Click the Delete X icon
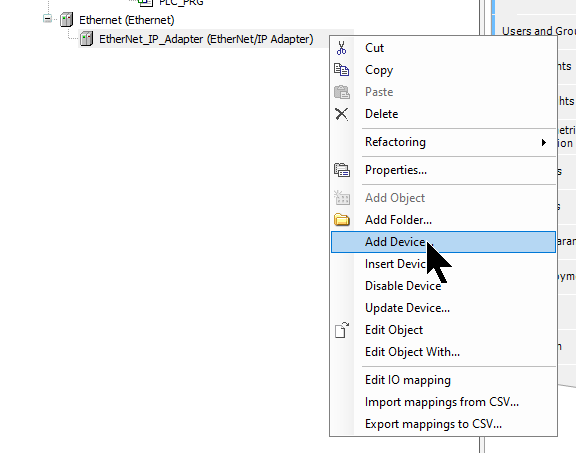This screenshot has width=576, height=453. coord(341,114)
